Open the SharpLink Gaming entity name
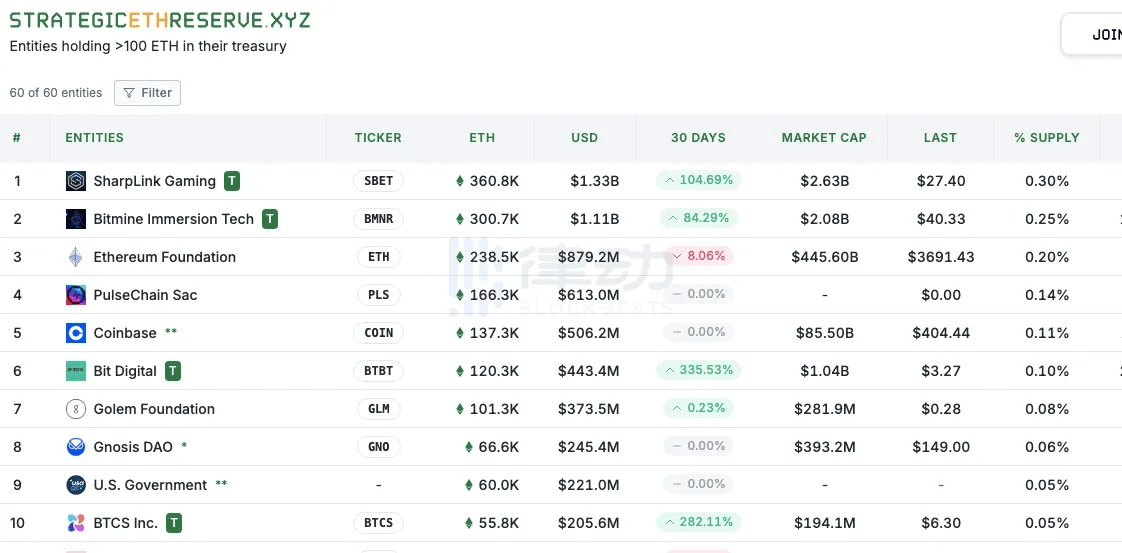 pyautogui.click(x=155, y=181)
